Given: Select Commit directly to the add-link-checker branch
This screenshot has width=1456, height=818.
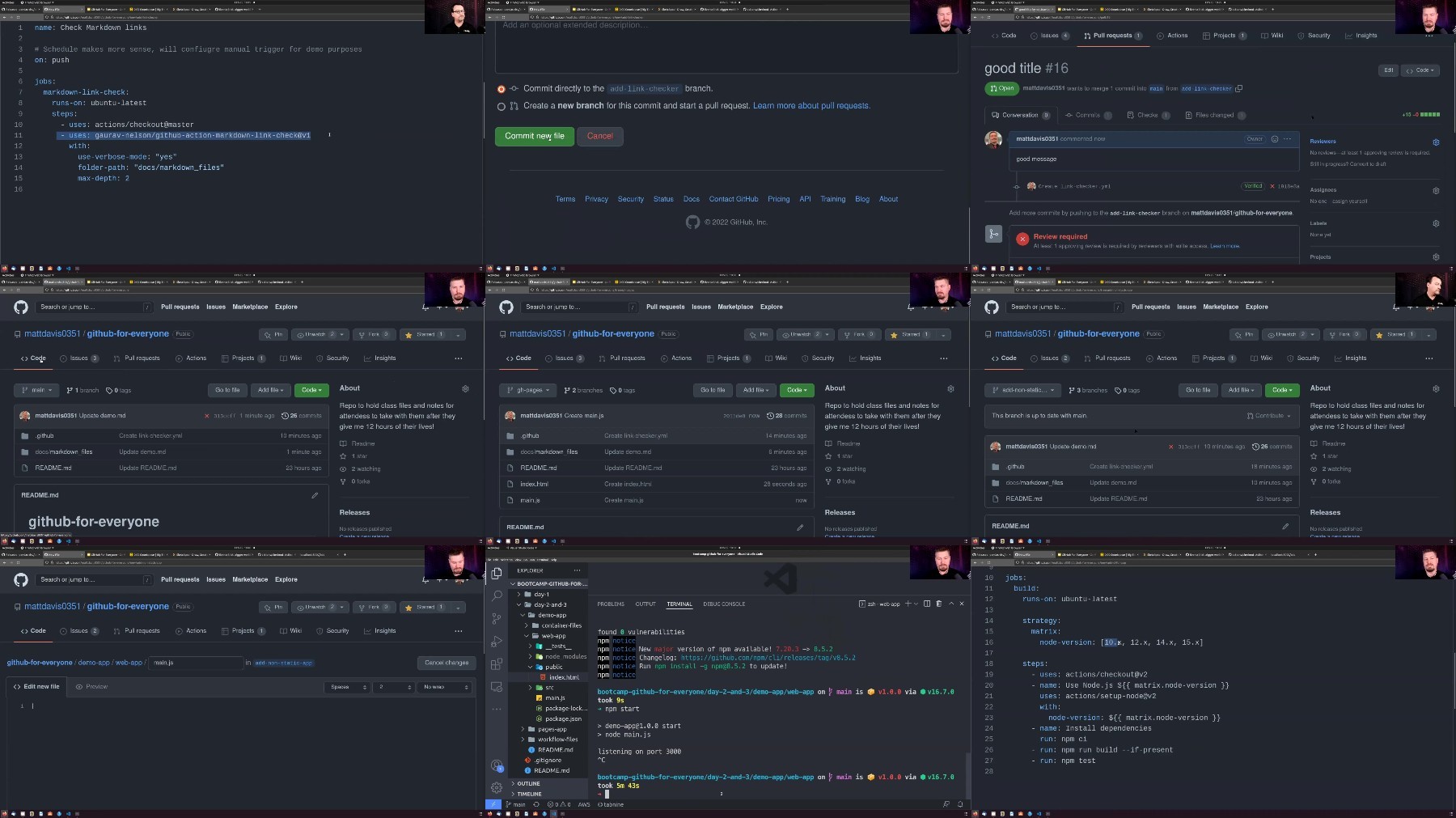Looking at the screenshot, I should pos(501,89).
